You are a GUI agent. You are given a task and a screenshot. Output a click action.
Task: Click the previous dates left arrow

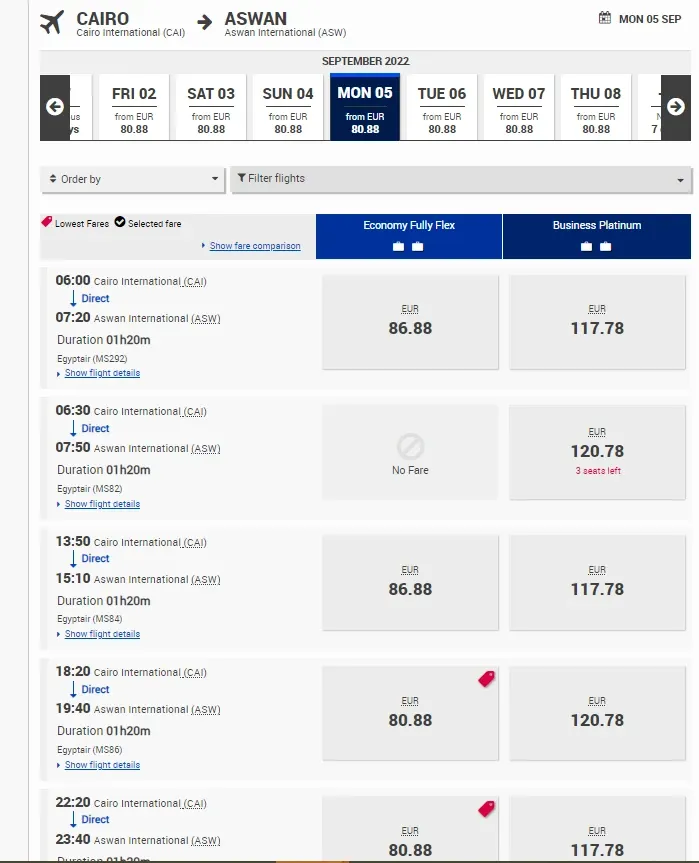55,107
